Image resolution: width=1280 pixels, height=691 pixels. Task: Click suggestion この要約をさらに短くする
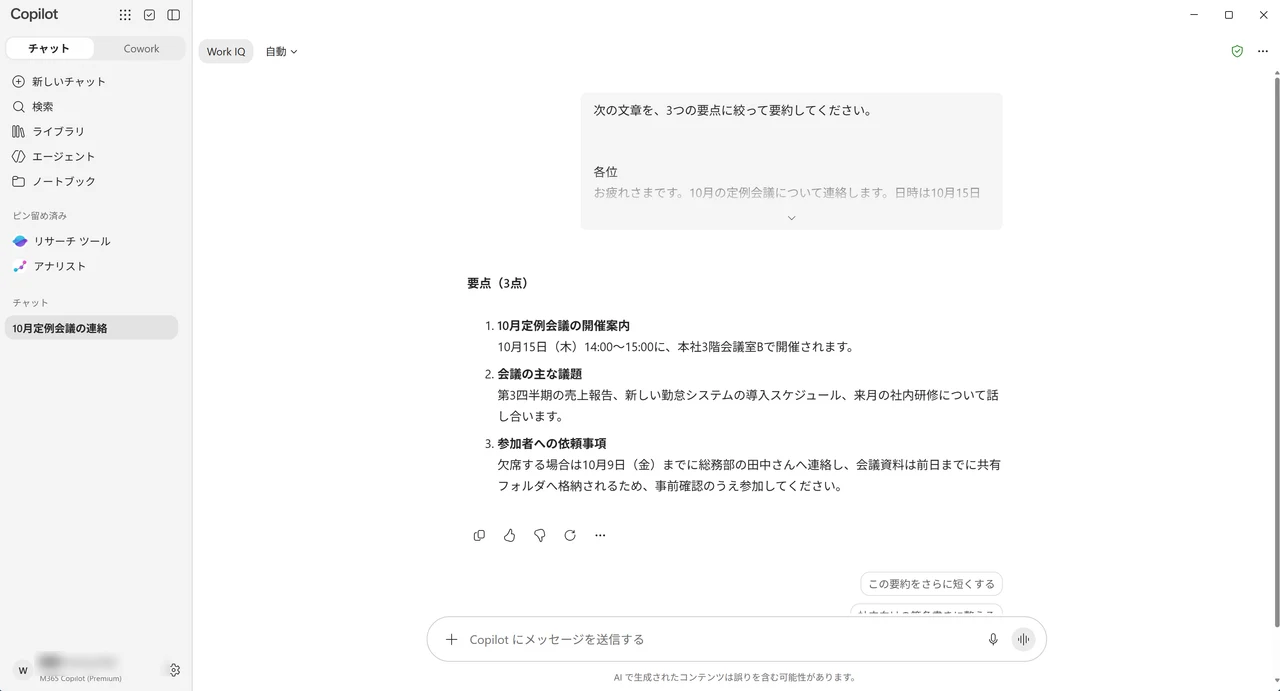(931, 584)
